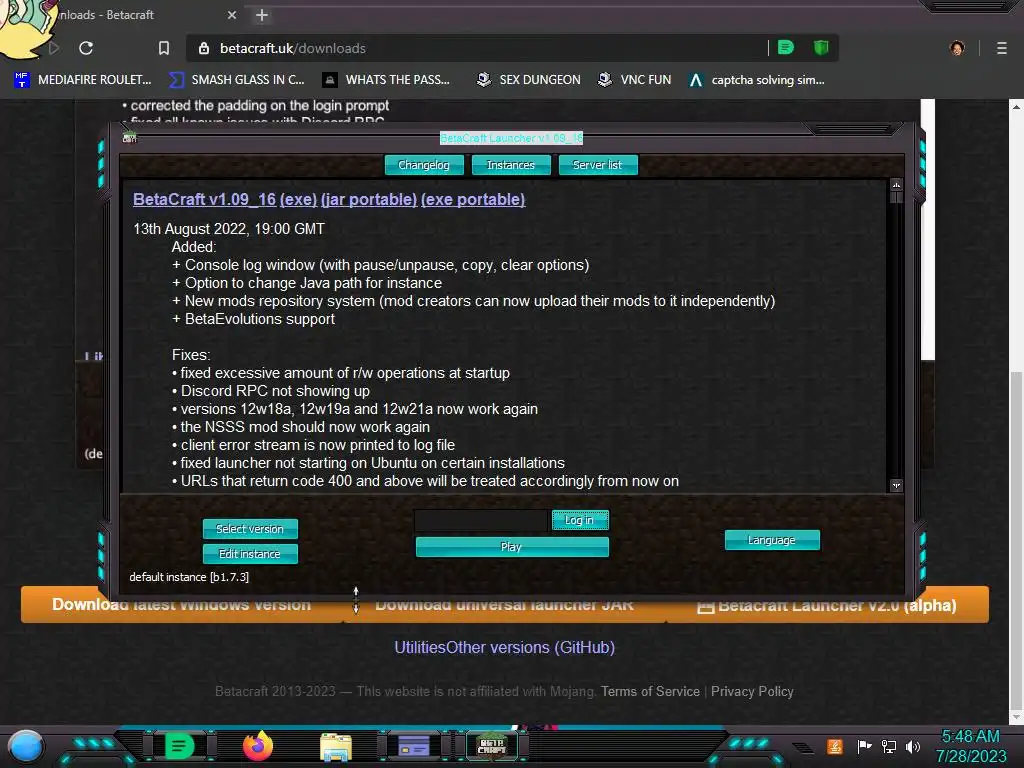The width and height of the screenshot is (1024, 768).
Task: Open the captcha solving sim... bookmark
Action: click(757, 80)
